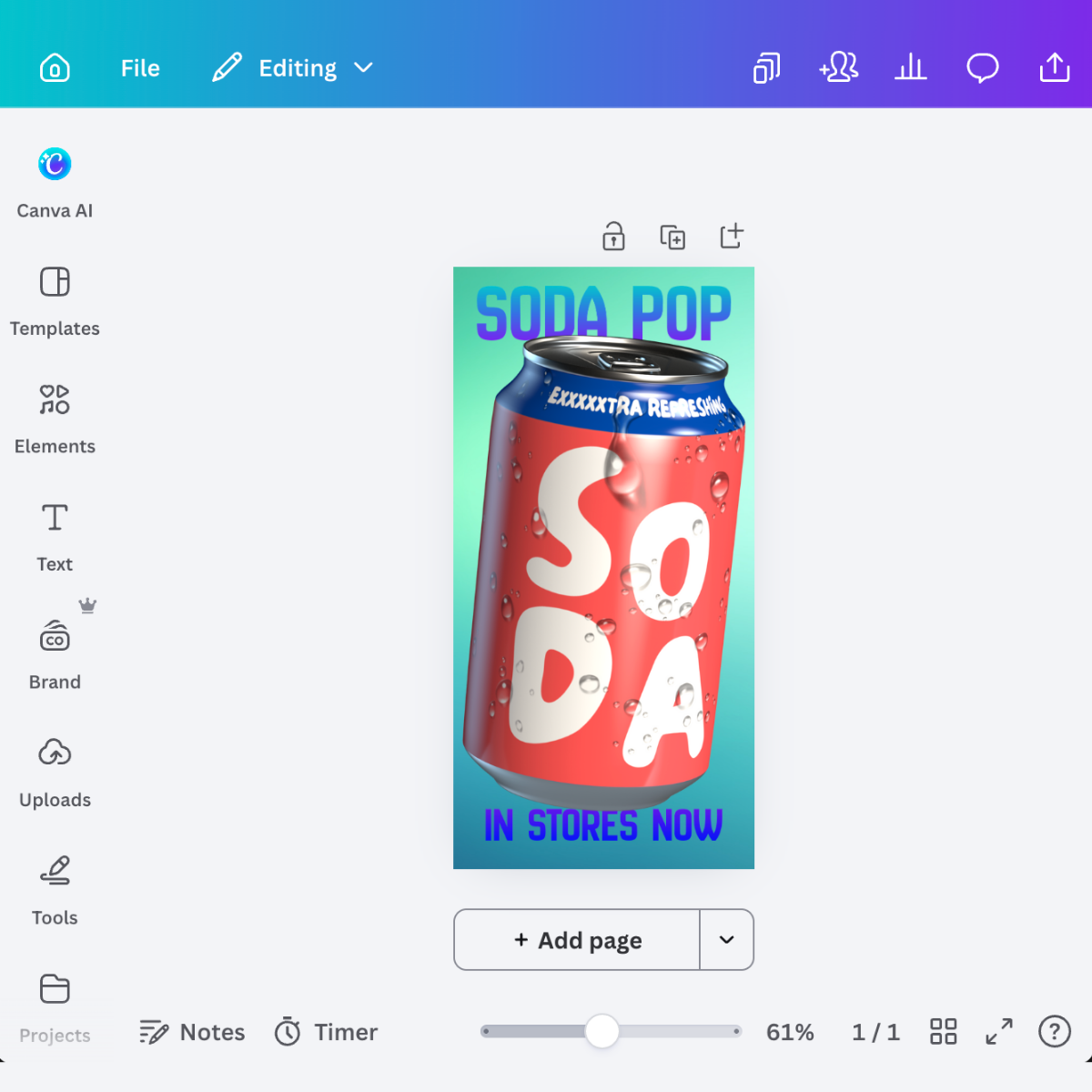Go to the Home screen
Viewport: 1092px width, 1092px height.
[55, 68]
